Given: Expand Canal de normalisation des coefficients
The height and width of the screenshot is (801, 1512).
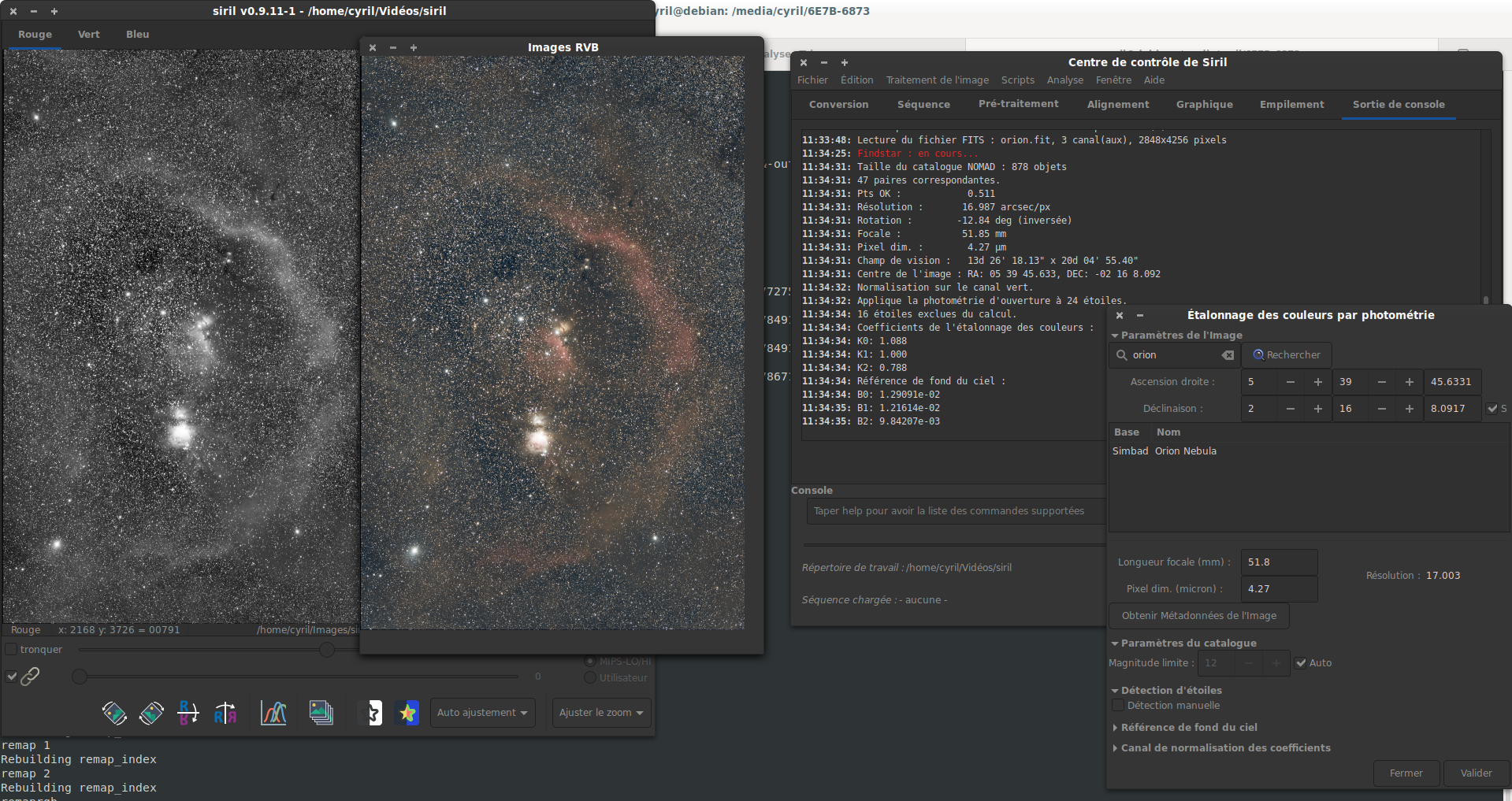Looking at the screenshot, I should coord(1115,748).
